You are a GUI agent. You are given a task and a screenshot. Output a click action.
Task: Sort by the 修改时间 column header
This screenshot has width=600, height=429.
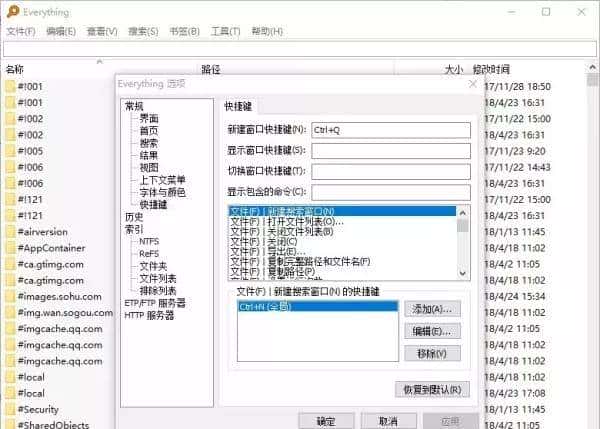(491, 70)
